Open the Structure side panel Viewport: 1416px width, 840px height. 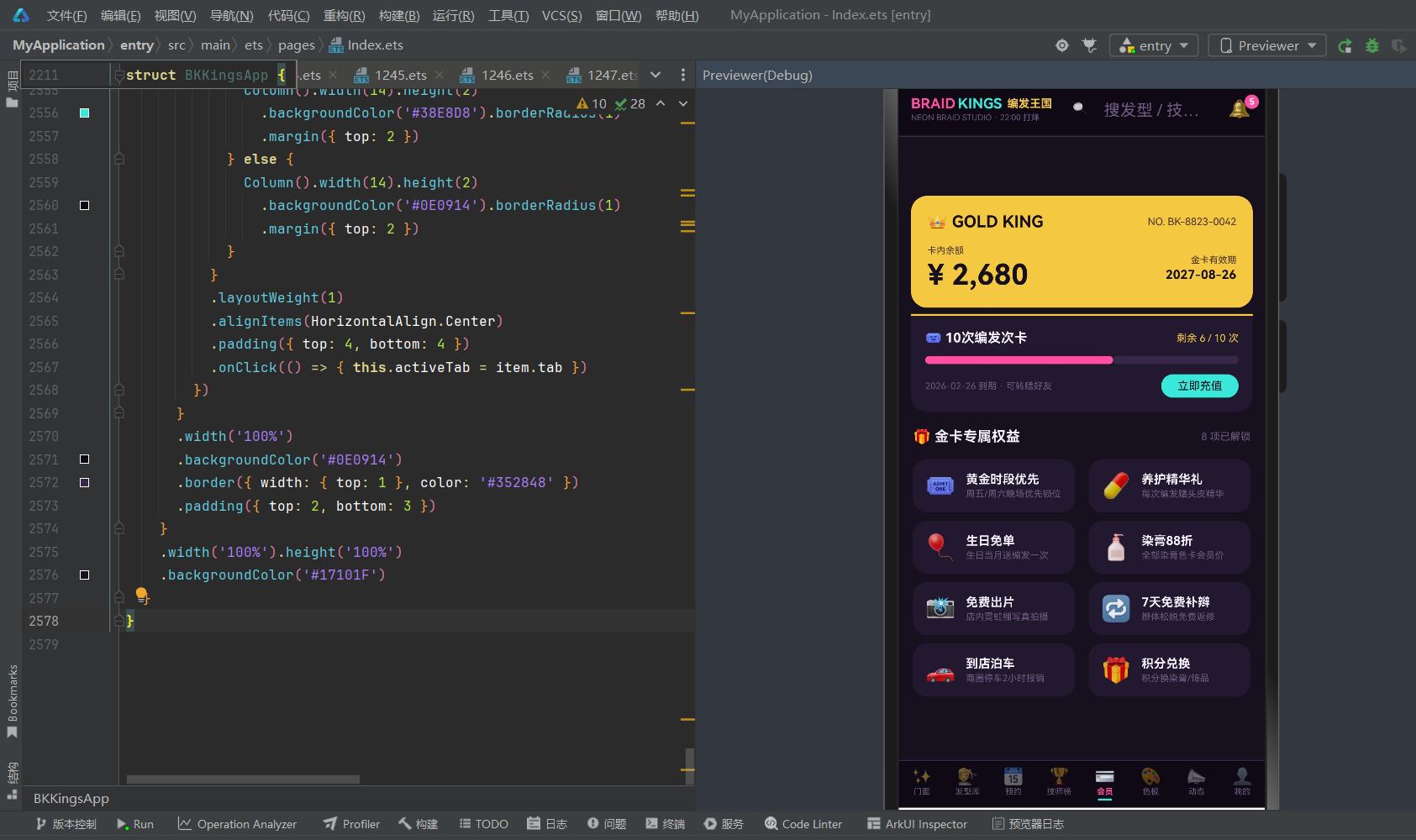(12, 780)
